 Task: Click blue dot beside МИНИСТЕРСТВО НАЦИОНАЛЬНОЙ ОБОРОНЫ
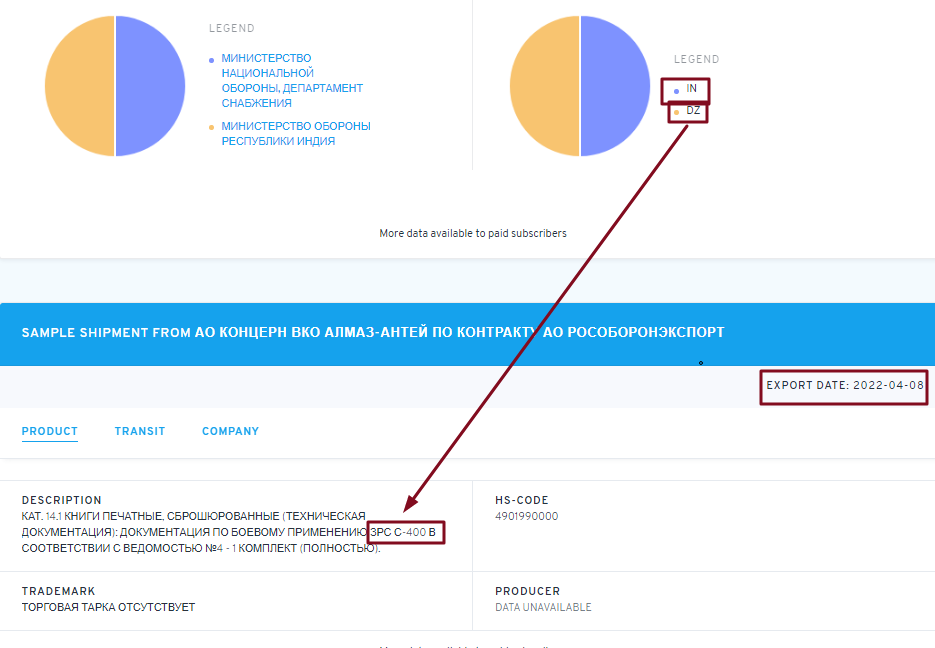pos(211,60)
